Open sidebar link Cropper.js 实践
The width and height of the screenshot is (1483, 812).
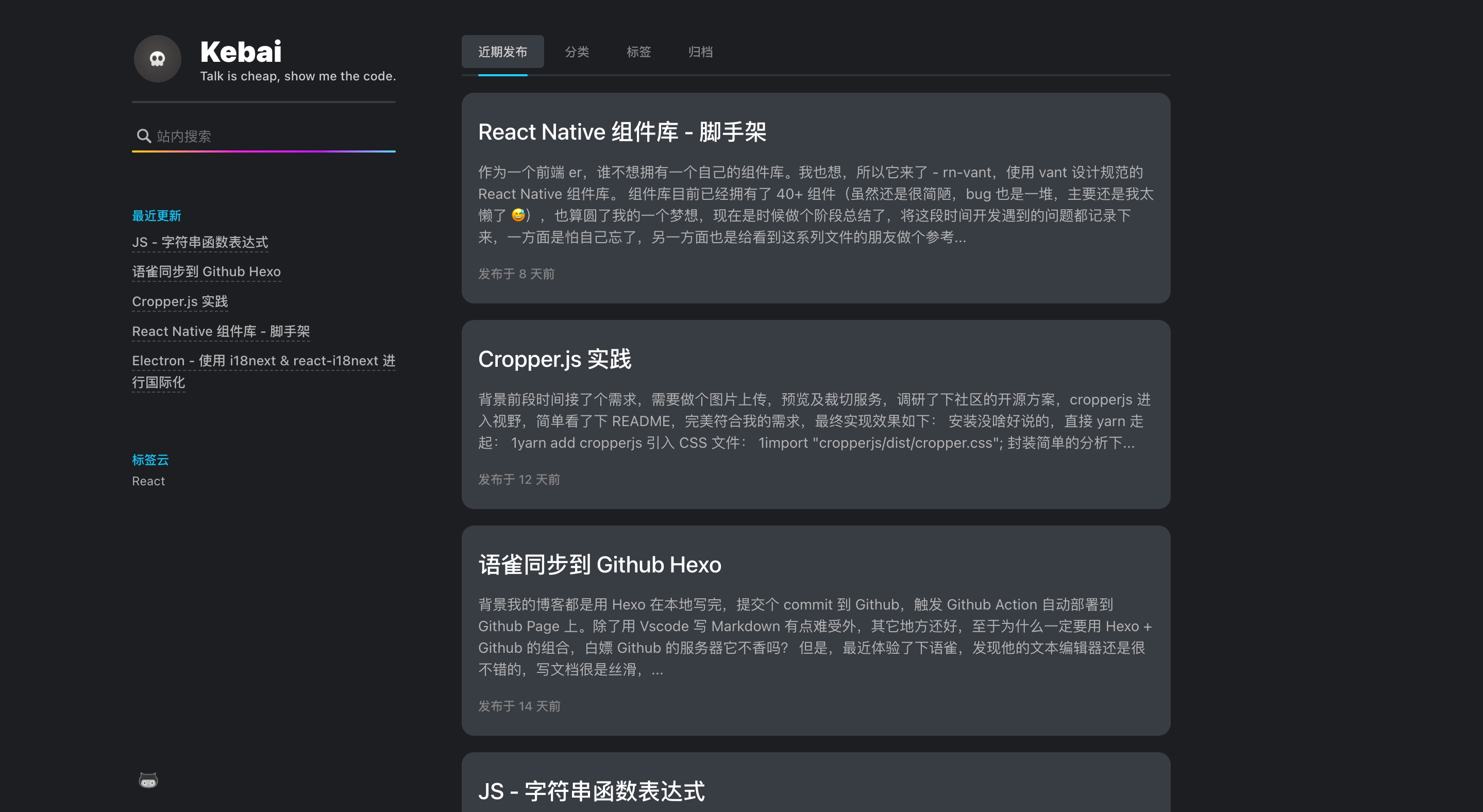point(180,301)
